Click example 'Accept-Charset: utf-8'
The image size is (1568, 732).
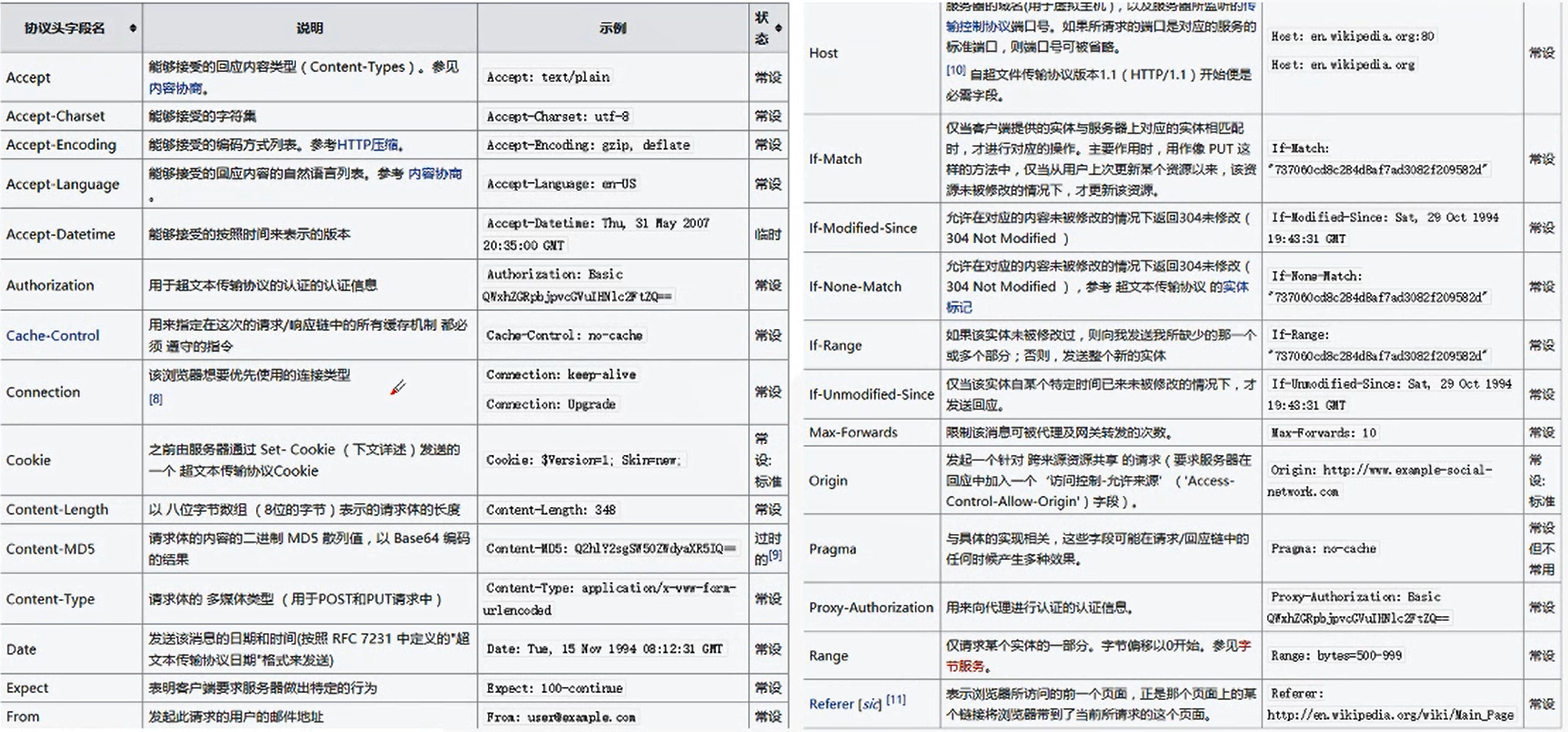(557, 116)
